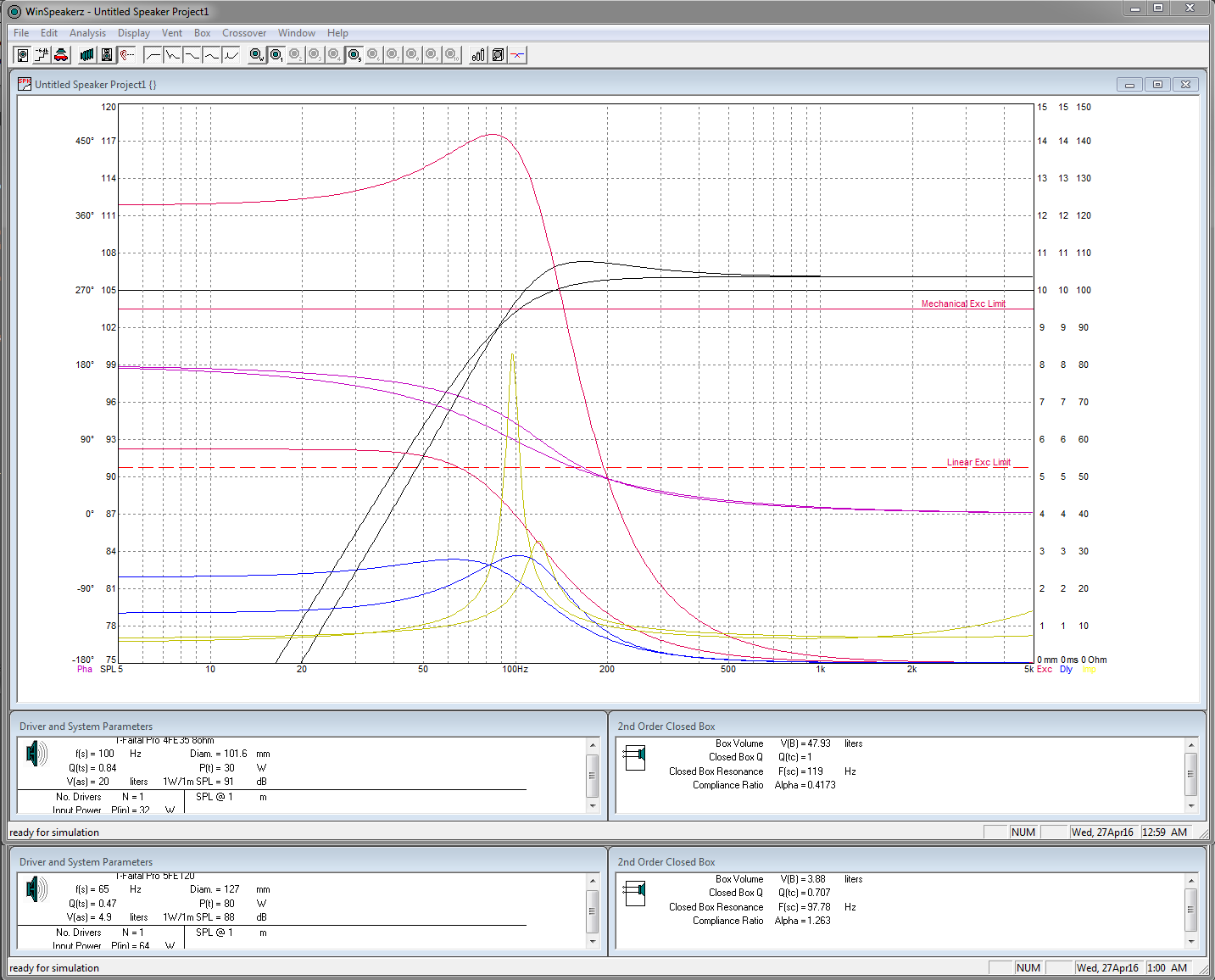Toggle system 5 driver icon

(x=354, y=55)
